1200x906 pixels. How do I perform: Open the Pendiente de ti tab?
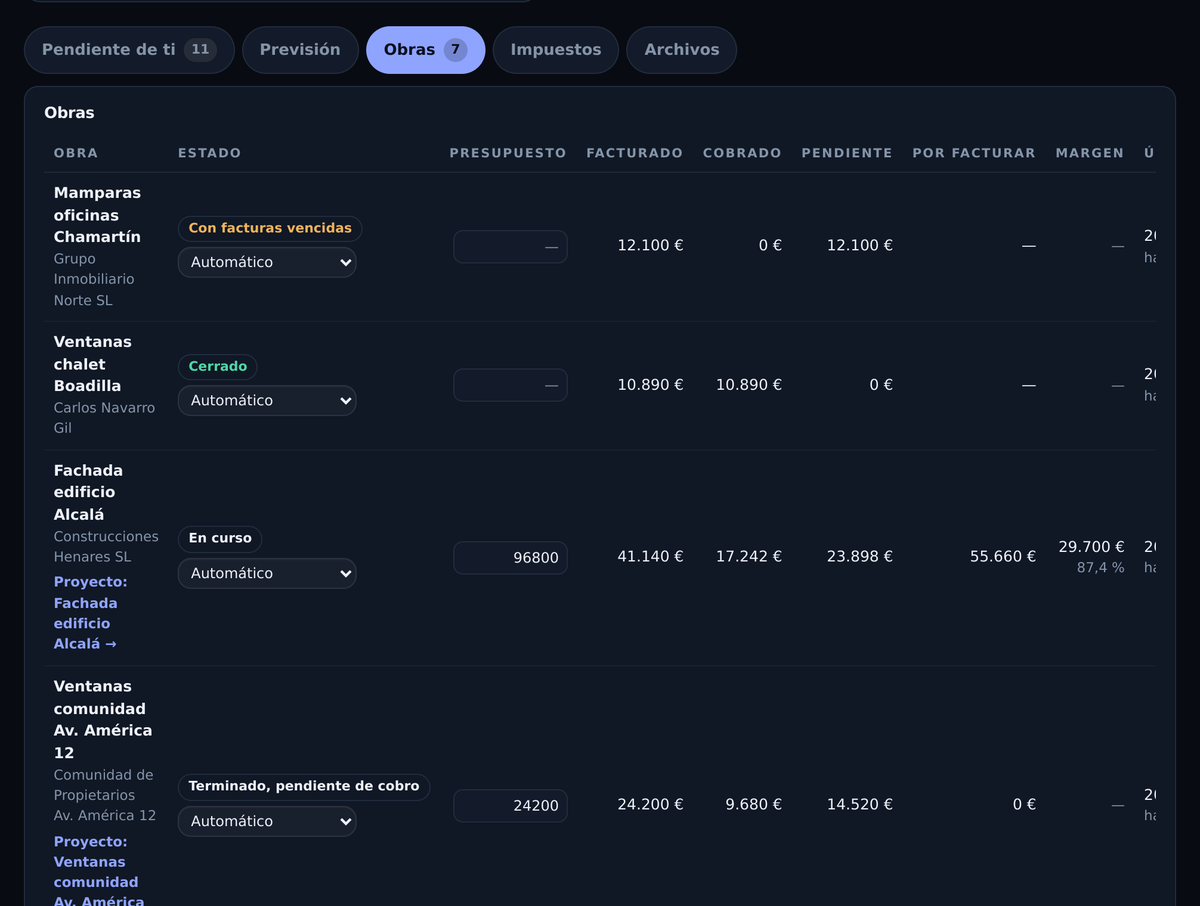pos(129,50)
